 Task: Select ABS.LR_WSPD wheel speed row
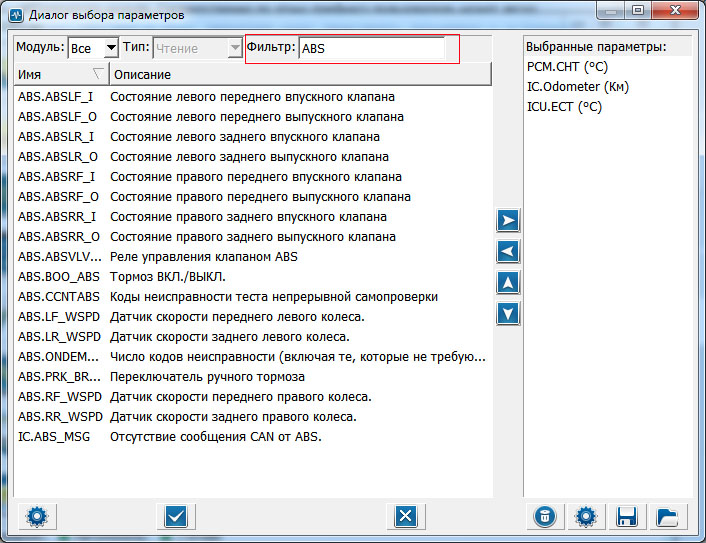(252, 336)
